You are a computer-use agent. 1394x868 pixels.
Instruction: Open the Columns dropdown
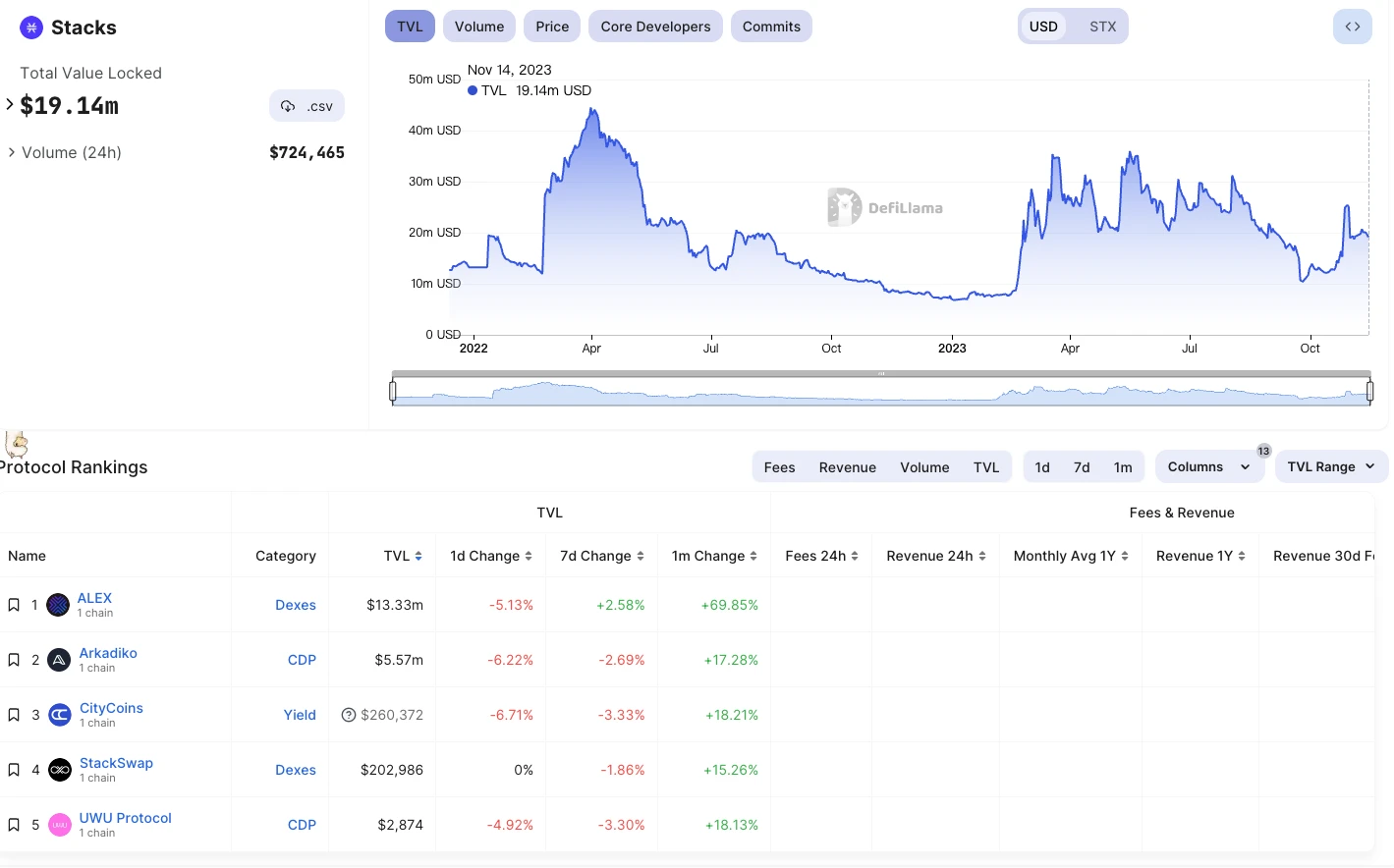tap(1208, 467)
